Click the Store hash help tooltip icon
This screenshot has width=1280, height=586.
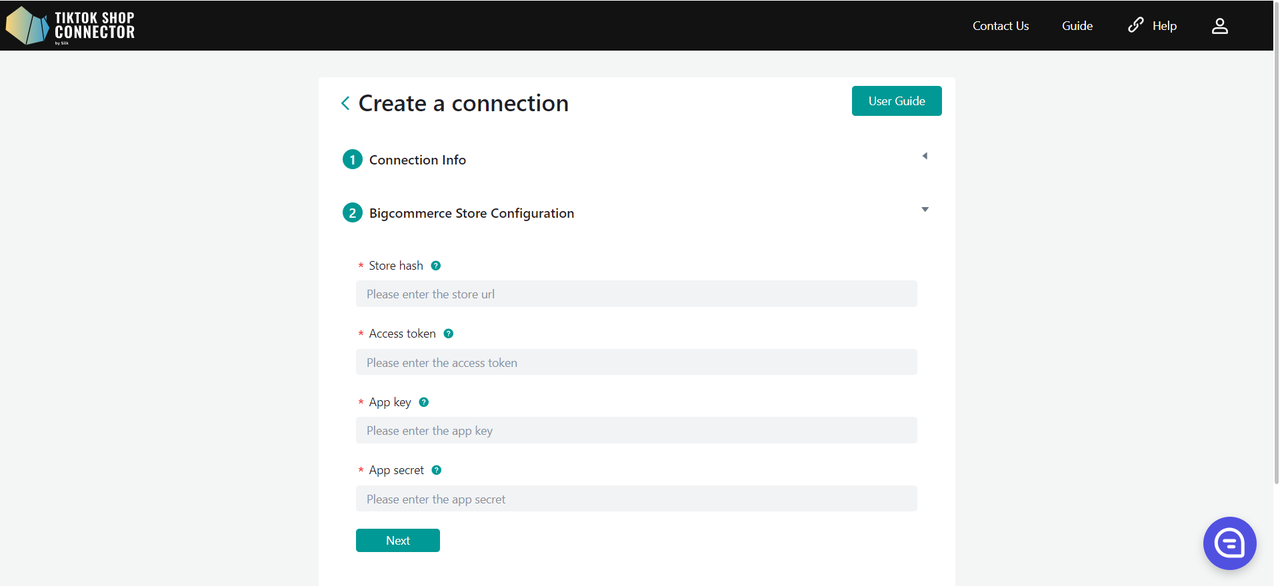click(436, 266)
